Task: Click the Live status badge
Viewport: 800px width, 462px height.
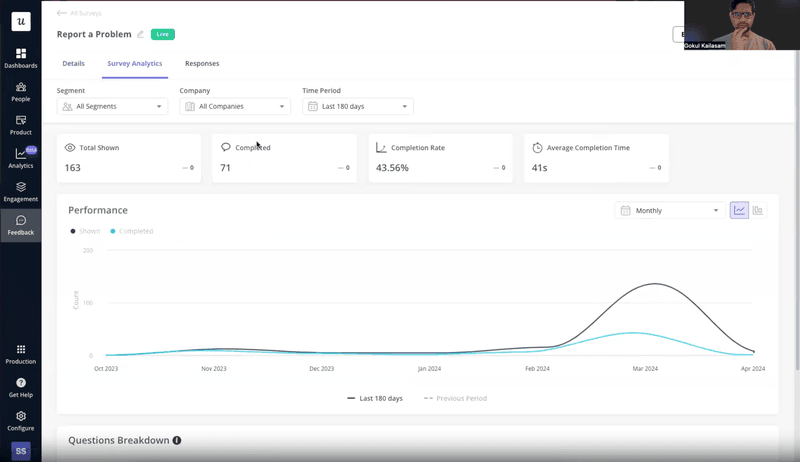Action: click(163, 34)
